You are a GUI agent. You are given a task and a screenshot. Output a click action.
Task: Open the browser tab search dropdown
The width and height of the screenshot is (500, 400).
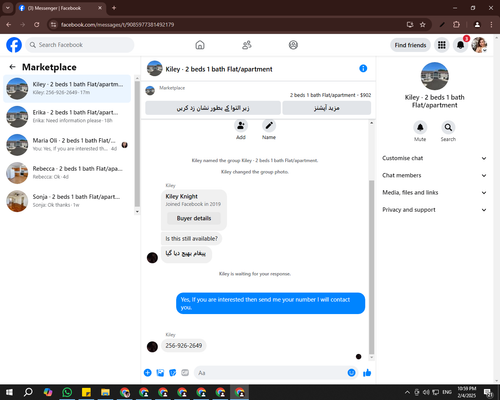[7, 8]
